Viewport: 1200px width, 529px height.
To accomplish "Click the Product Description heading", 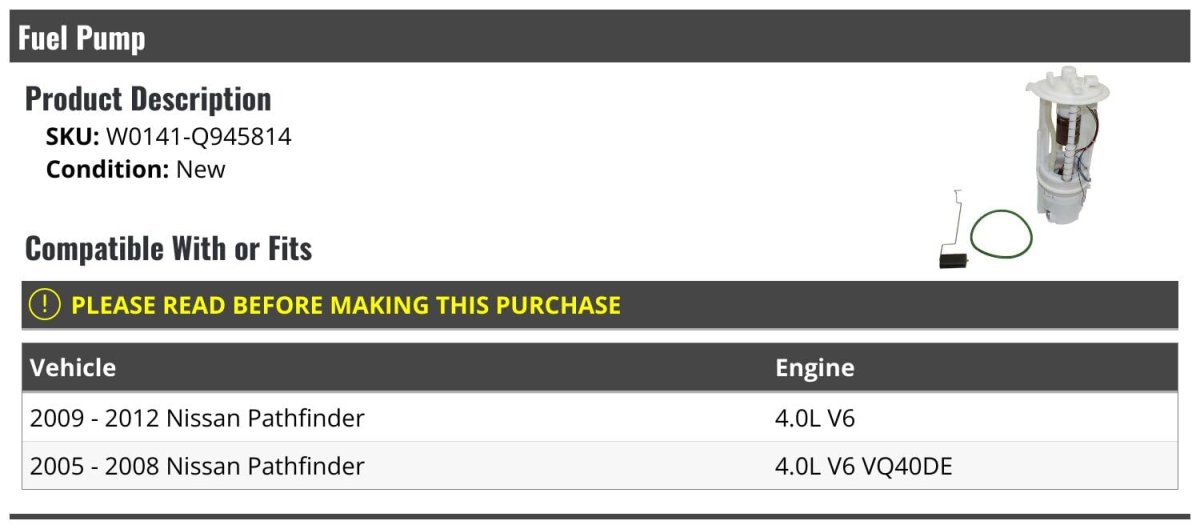I will (x=148, y=99).
